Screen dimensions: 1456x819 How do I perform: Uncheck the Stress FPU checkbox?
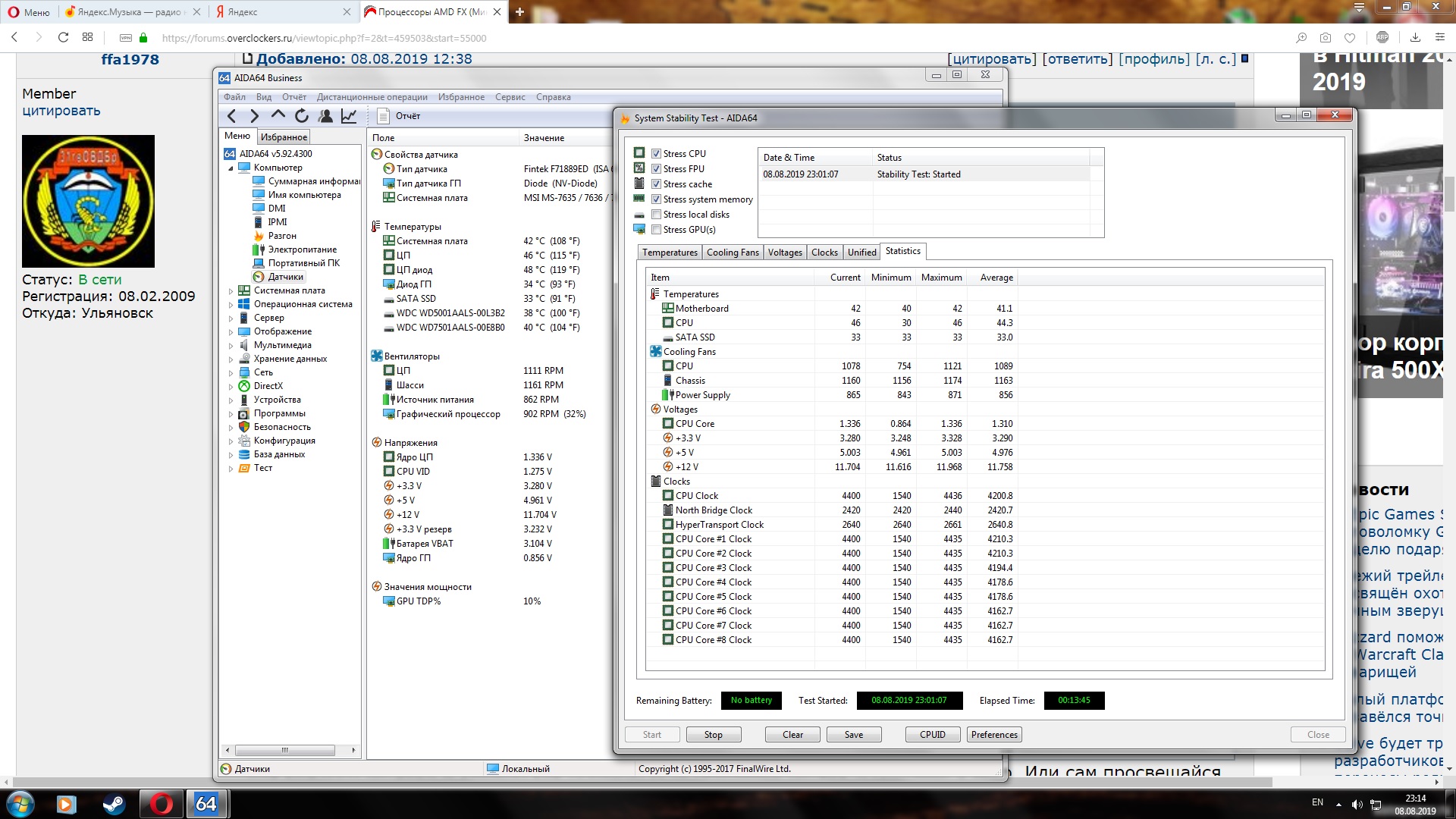coord(657,169)
